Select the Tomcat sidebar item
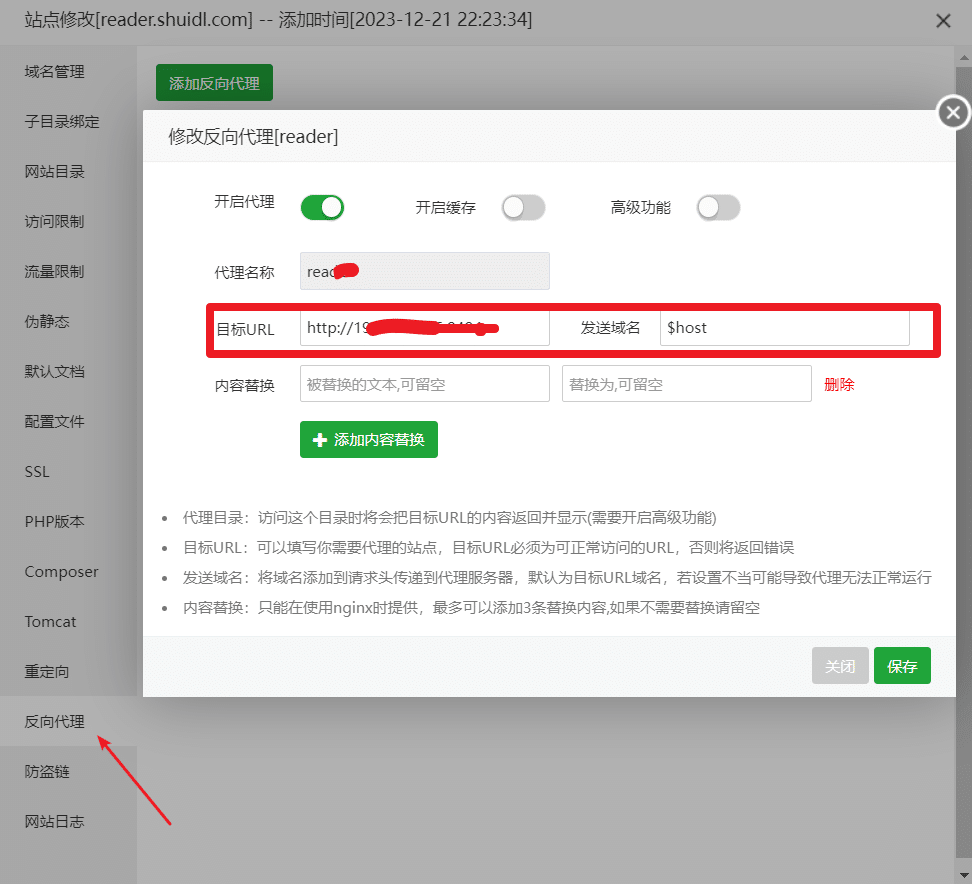This screenshot has width=972, height=884. pos(51,621)
